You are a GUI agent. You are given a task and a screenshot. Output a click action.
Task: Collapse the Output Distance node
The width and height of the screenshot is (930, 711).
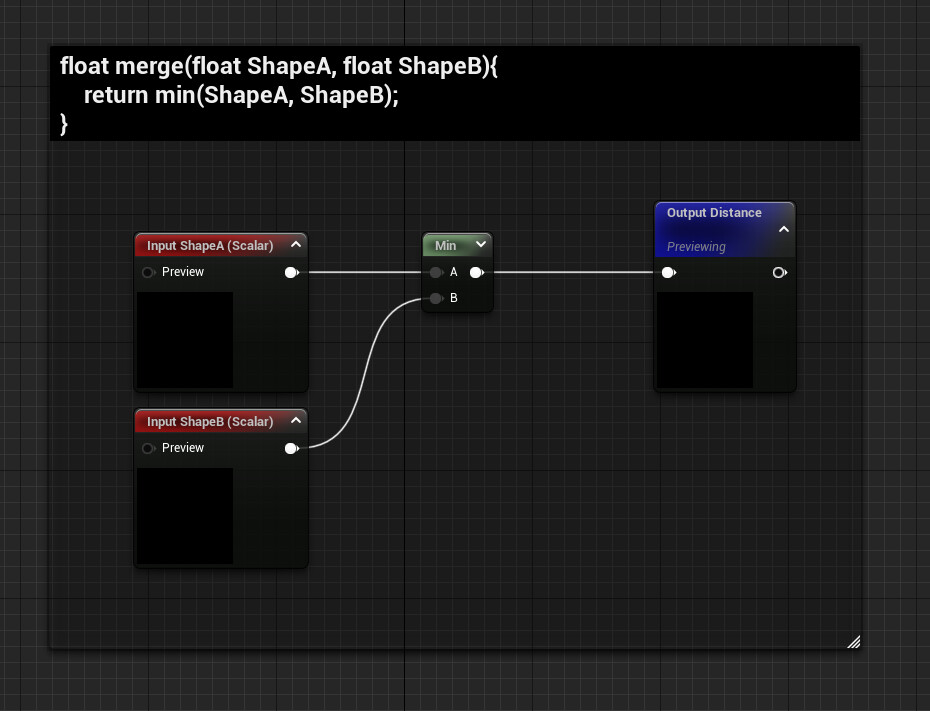783,228
